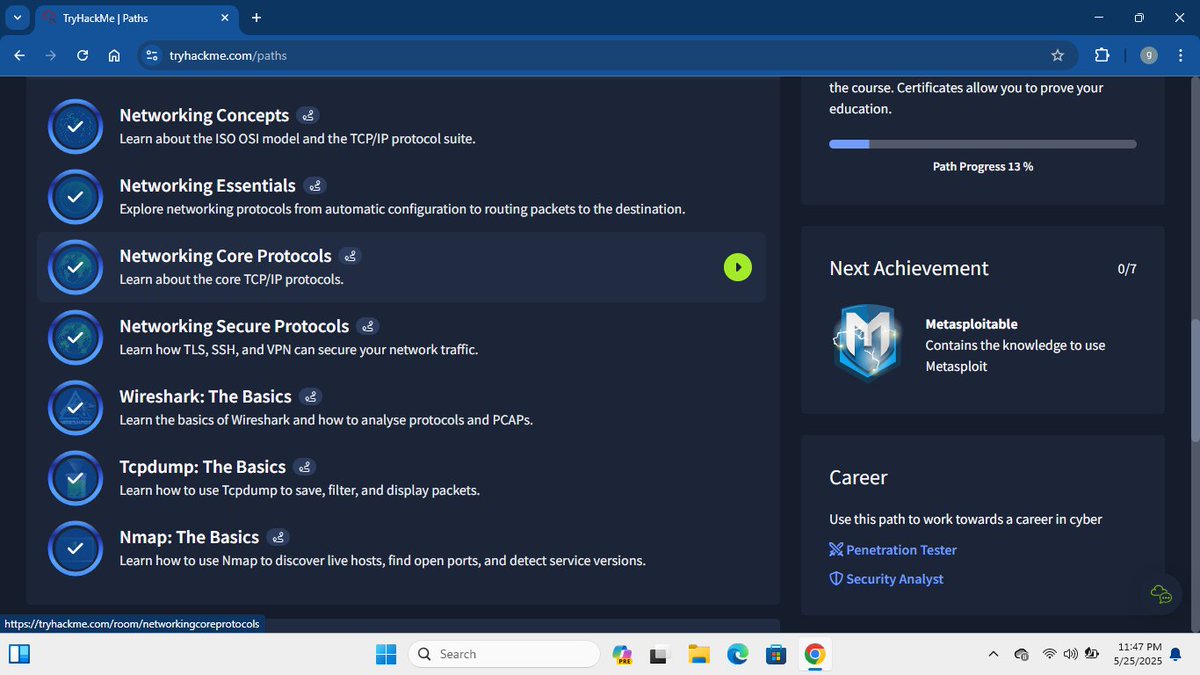
Task: Open the Nmap: The Basics room title
Action: [x=189, y=537]
